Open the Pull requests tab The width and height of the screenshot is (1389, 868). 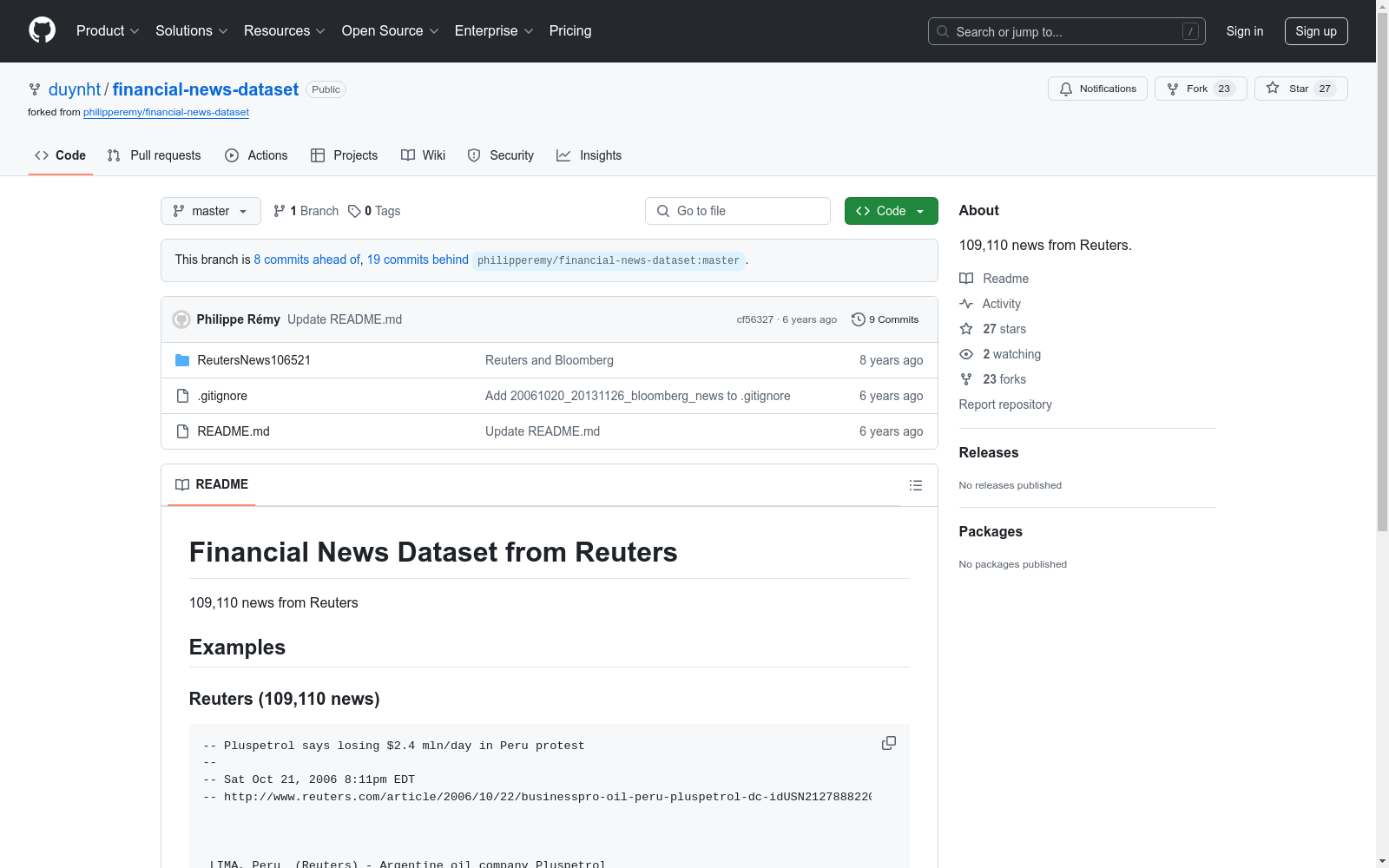tap(154, 155)
